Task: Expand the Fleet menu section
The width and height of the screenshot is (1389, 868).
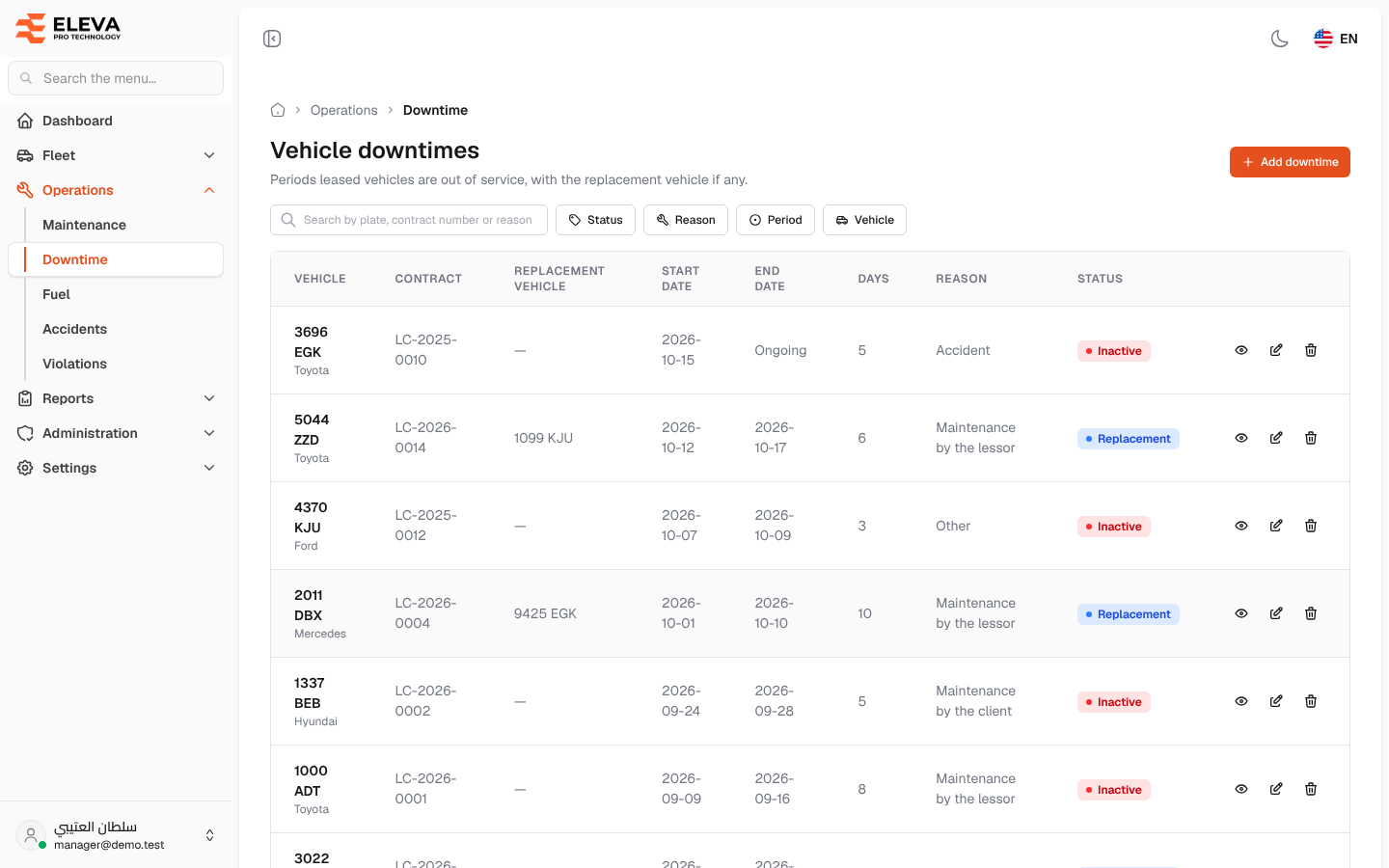Action: point(116,155)
